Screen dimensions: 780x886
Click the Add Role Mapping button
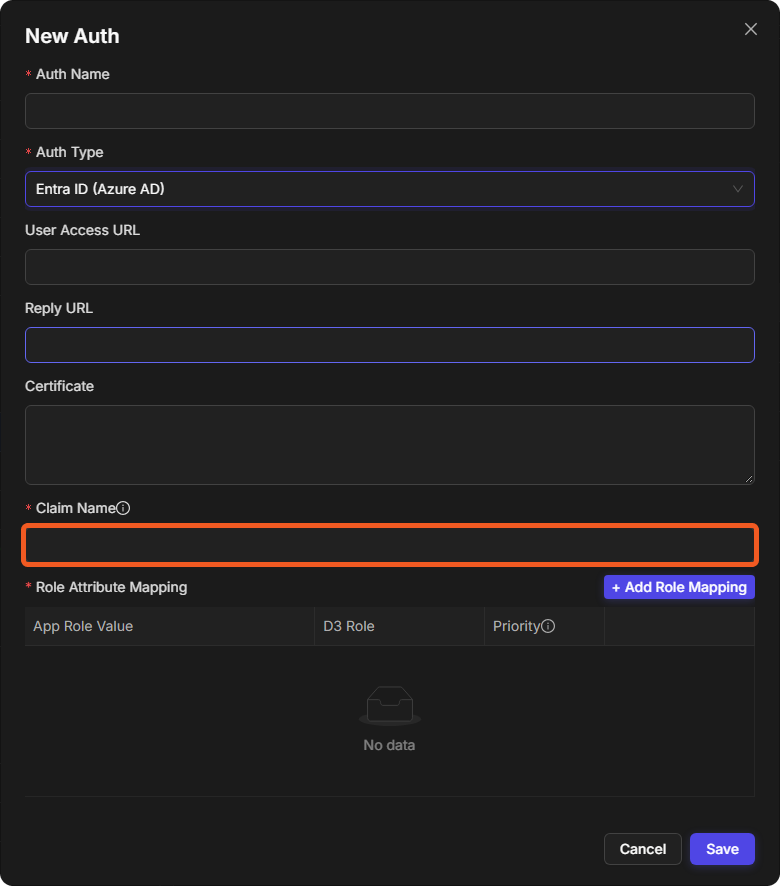(679, 587)
